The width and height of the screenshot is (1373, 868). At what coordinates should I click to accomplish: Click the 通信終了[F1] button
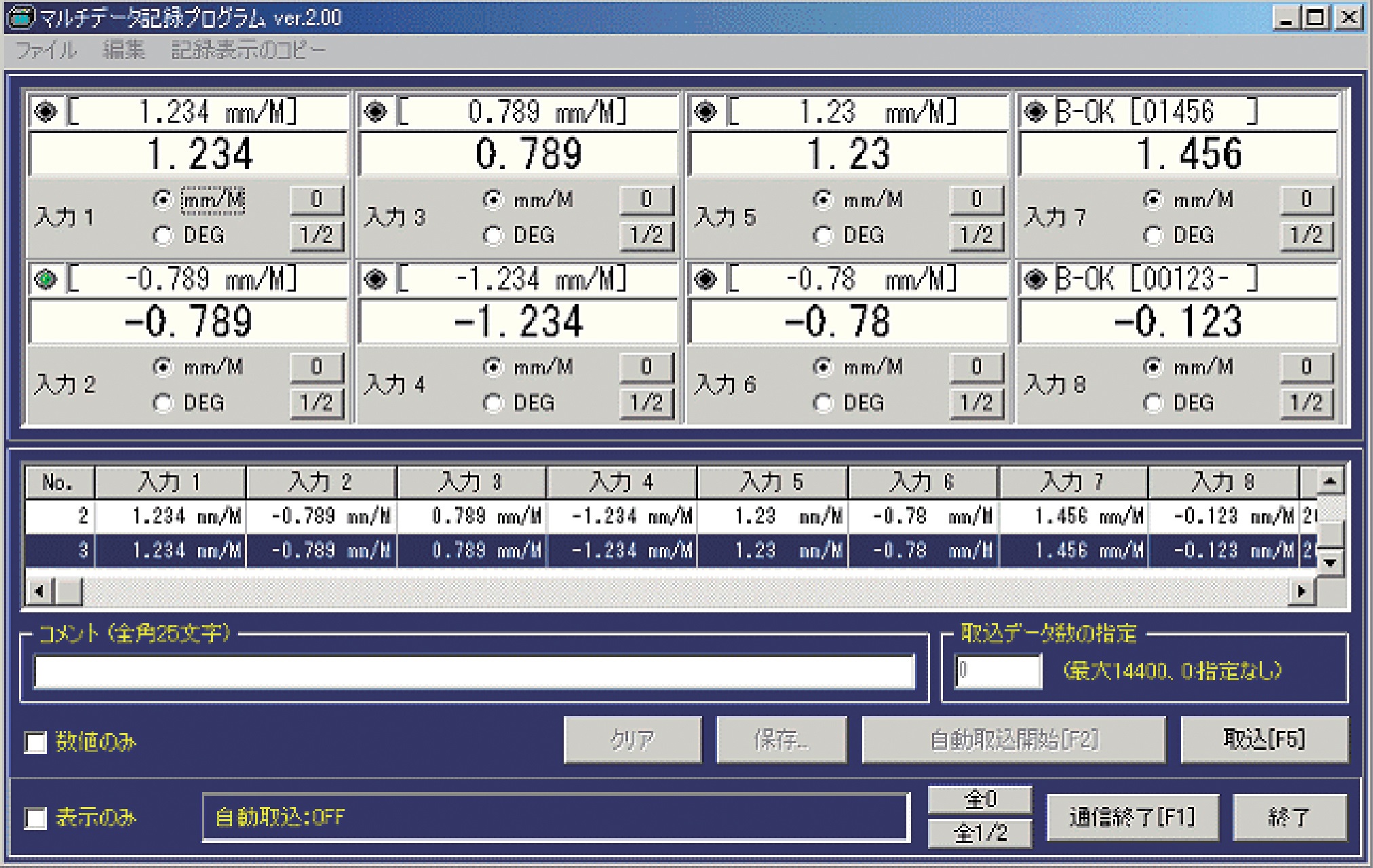1132,818
